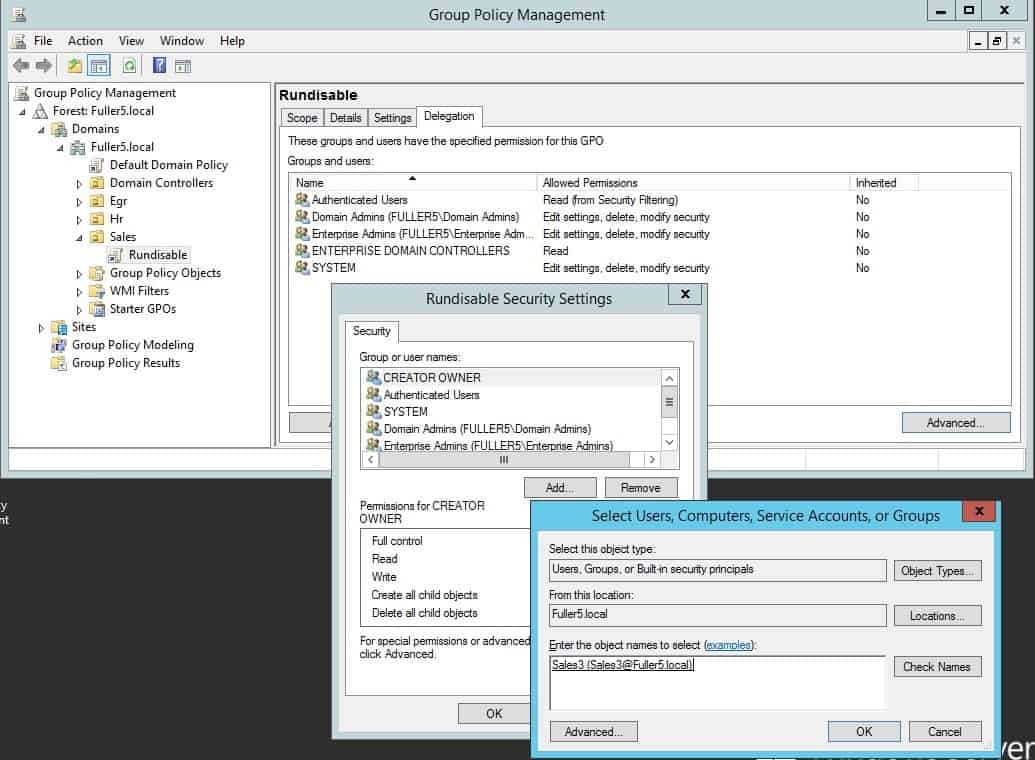Screen dimensions: 1035x760
Task: Switch to the Scope tab
Action: point(302,118)
